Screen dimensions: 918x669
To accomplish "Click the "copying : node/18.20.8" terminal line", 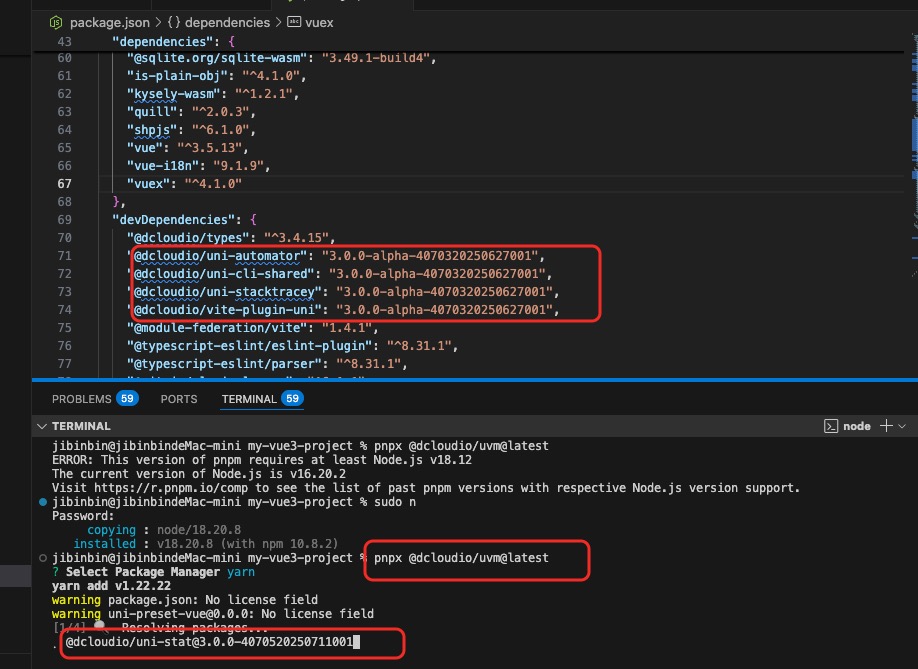I will pyautogui.click(x=164, y=530).
